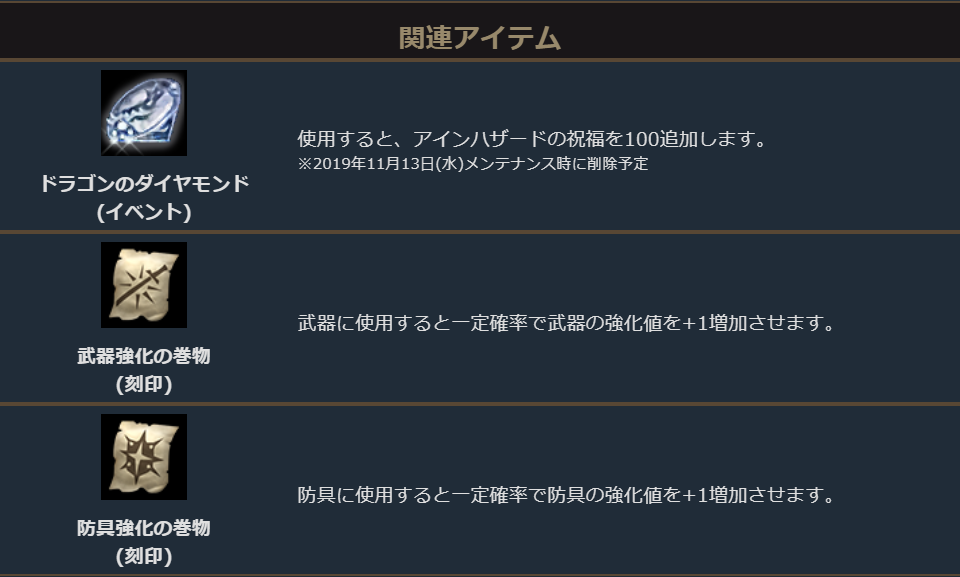Click the ドラゴンのダイヤモンド item name
The height and width of the screenshot is (577, 960).
143,184
